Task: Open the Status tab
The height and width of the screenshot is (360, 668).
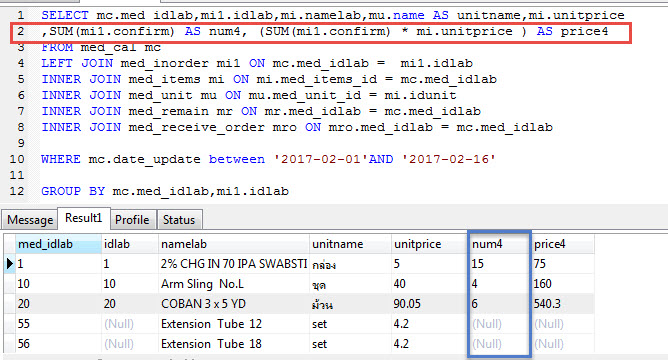Action: click(179, 220)
